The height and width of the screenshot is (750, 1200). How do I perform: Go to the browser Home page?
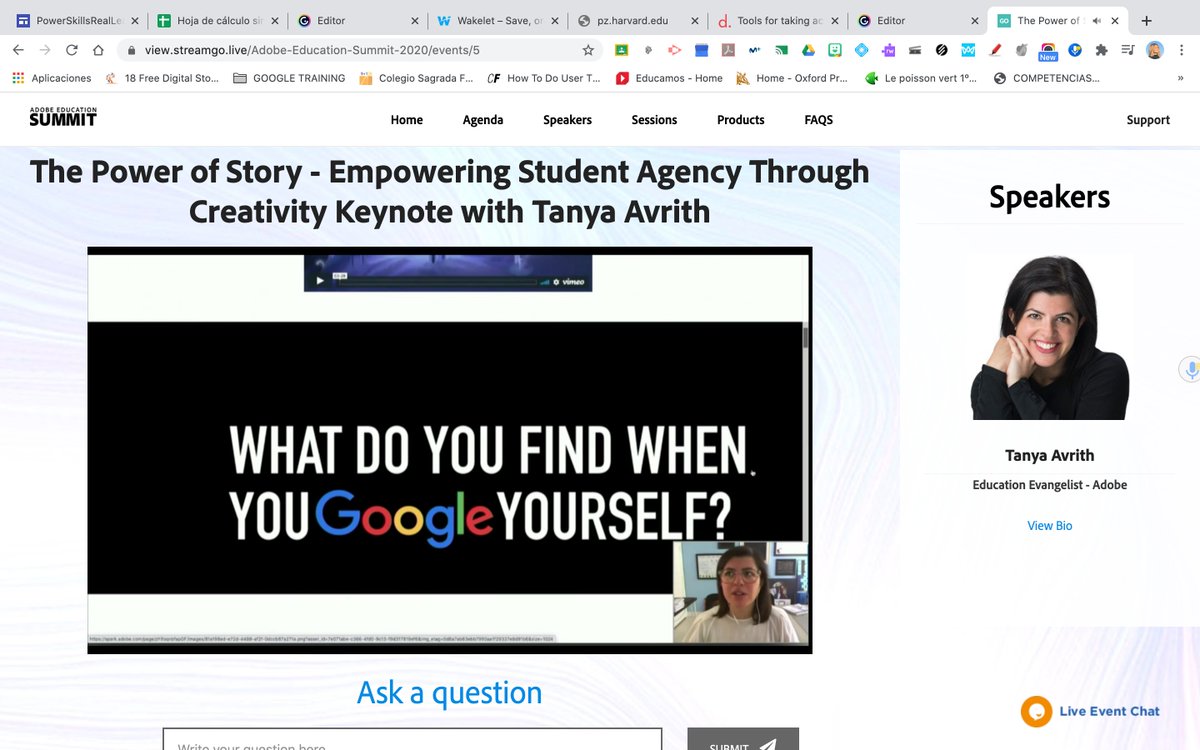[98, 50]
